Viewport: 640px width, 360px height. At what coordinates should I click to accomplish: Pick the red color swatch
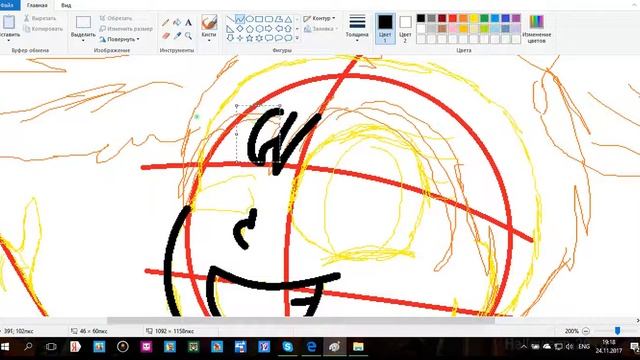point(453,18)
